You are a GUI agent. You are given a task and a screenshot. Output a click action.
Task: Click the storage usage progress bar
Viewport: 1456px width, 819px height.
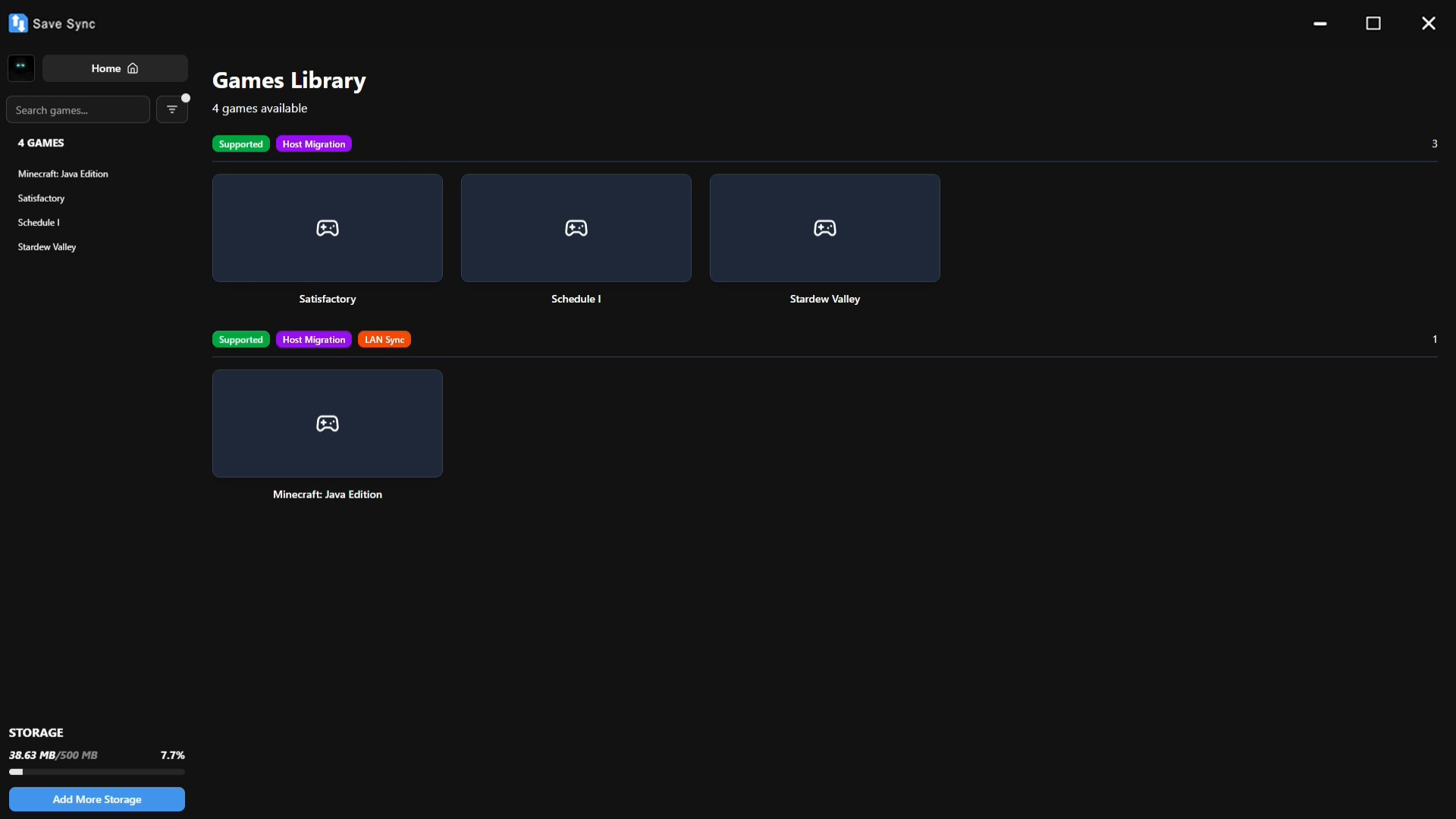[x=97, y=772]
